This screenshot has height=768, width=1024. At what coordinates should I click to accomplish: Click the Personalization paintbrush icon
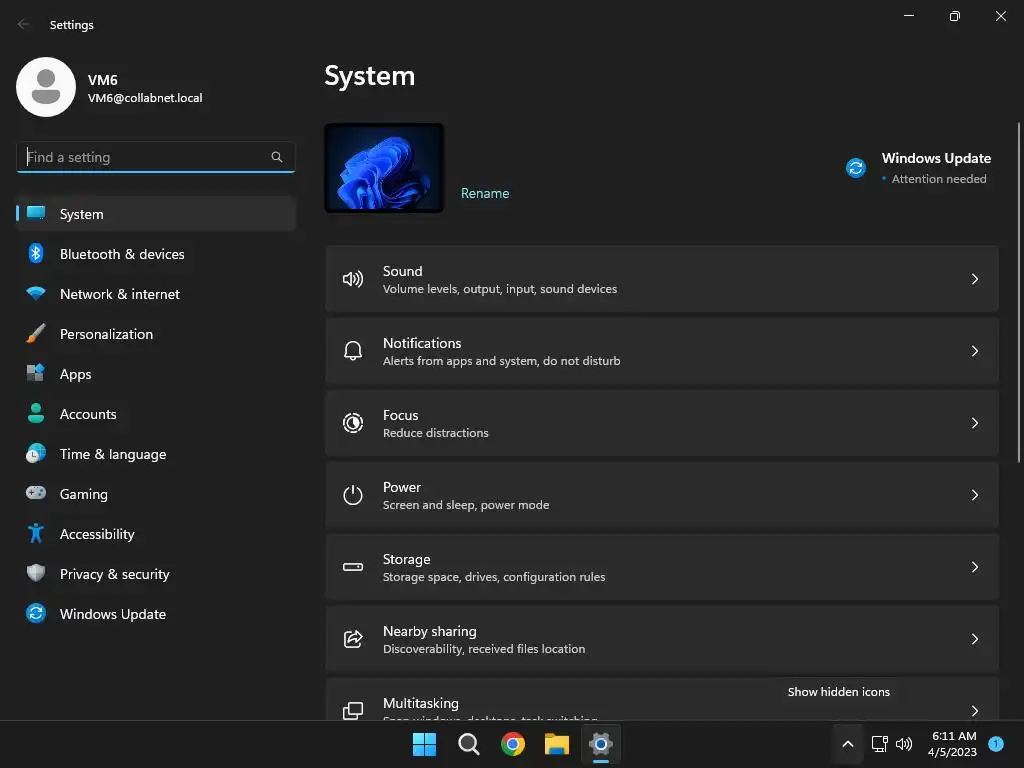[x=36, y=333]
